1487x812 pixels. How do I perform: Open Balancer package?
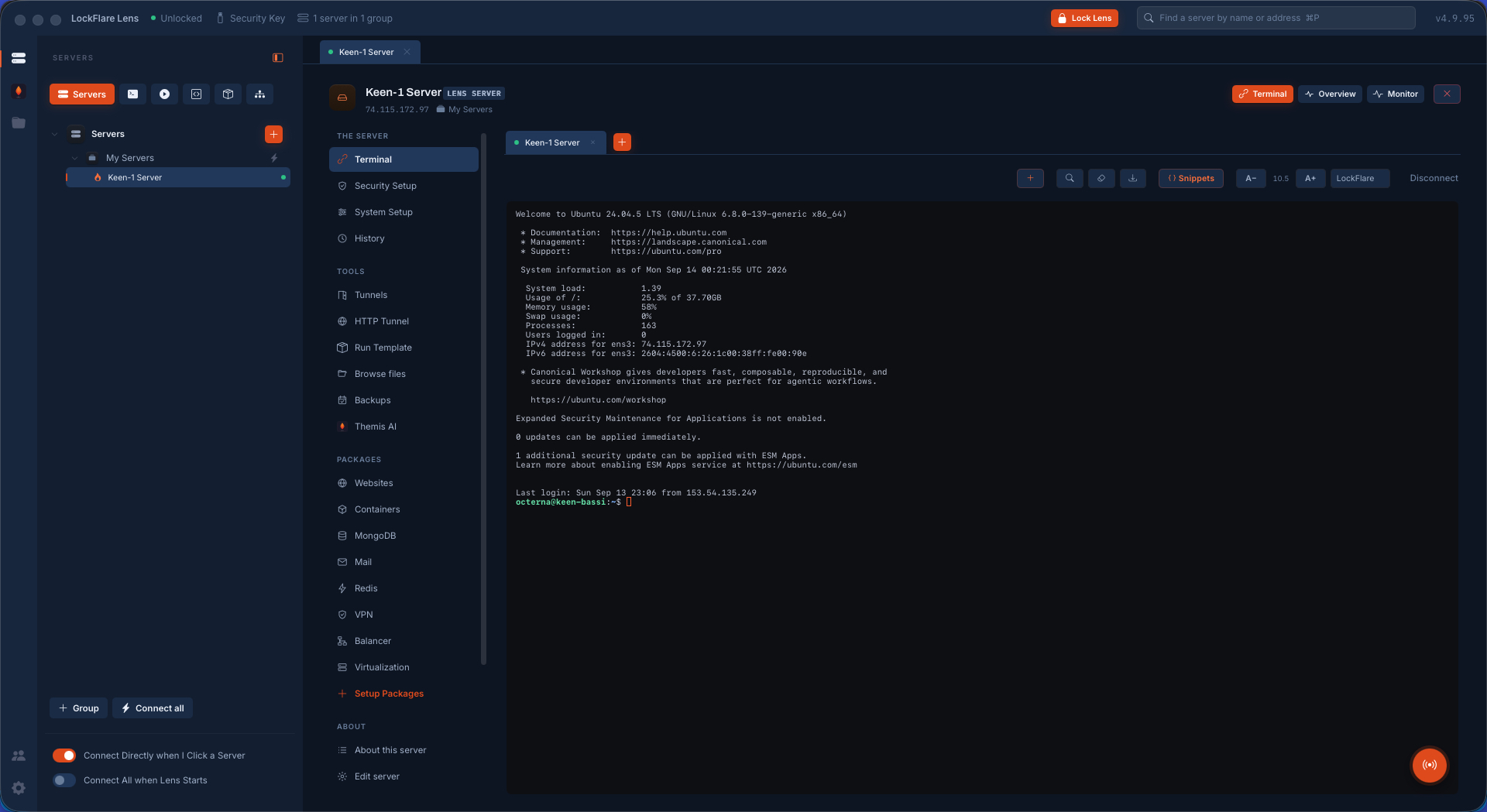point(404,641)
